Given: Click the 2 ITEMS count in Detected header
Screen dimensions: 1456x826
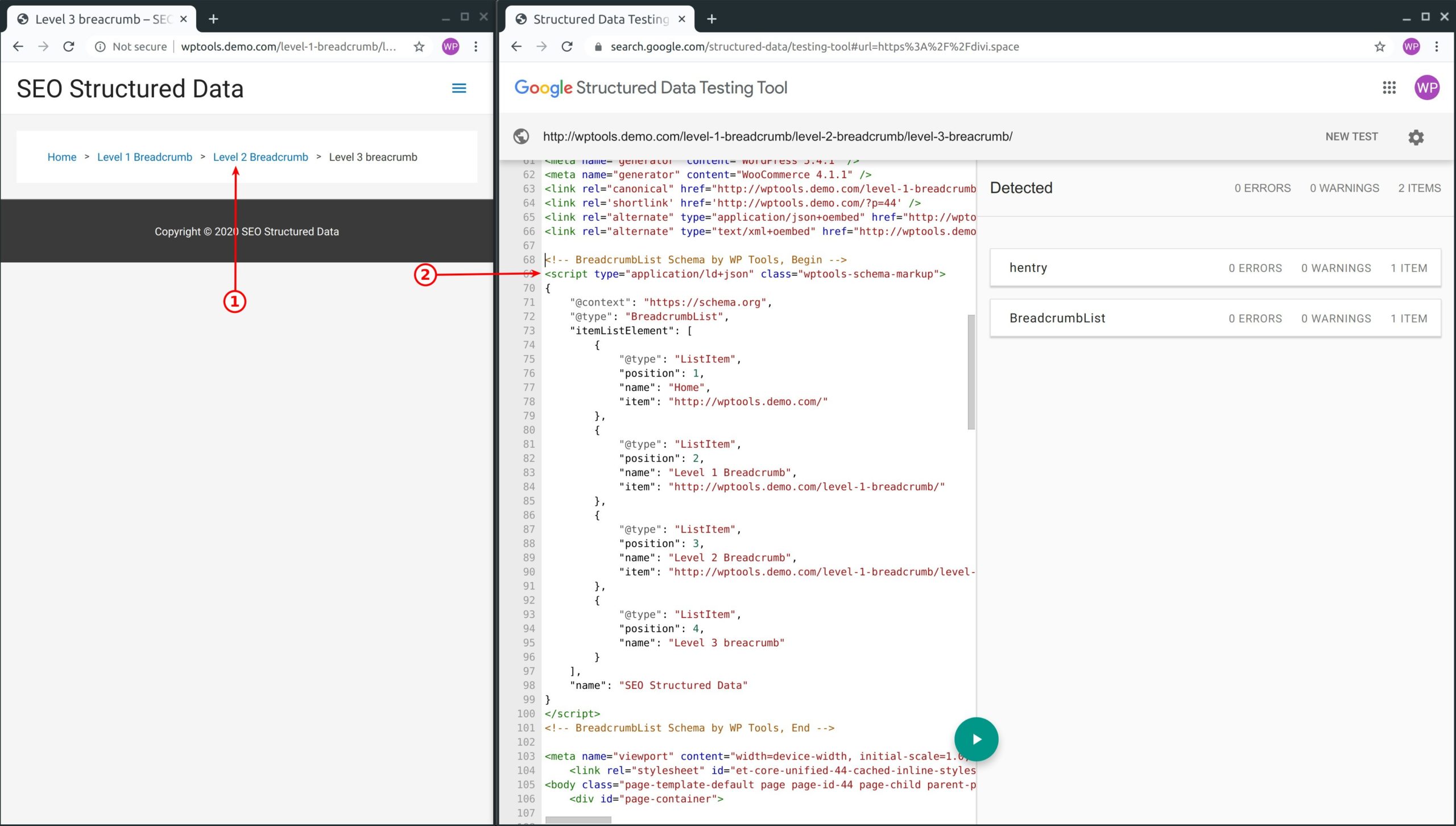Looking at the screenshot, I should click(1420, 188).
